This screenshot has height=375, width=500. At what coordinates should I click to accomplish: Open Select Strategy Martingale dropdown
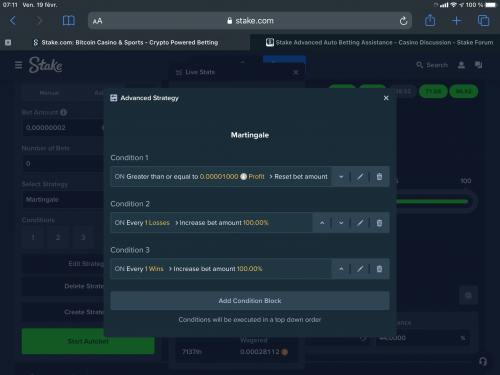(x=63, y=199)
